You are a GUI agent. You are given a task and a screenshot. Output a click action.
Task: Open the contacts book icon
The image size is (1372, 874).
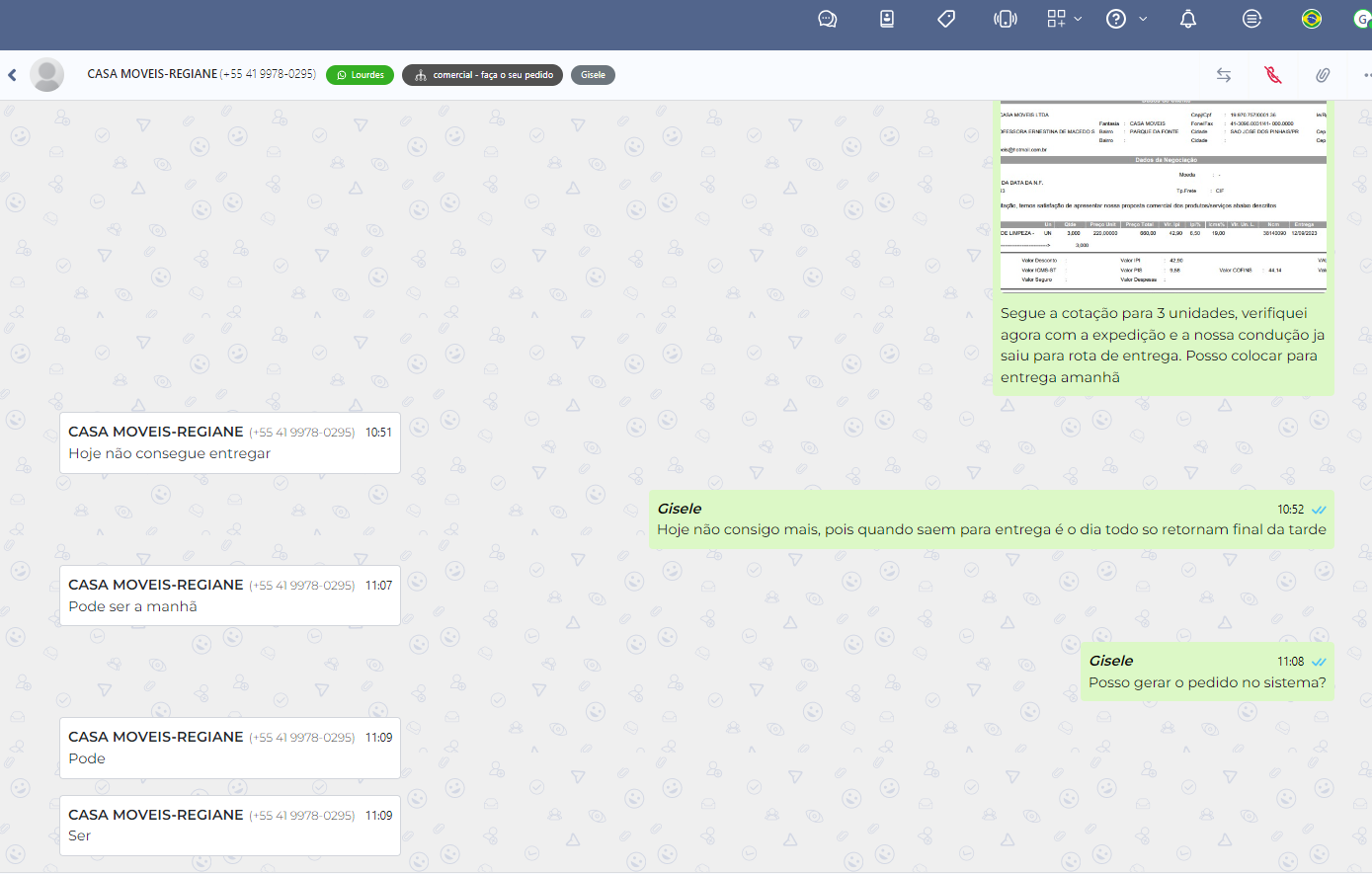pos(887,19)
